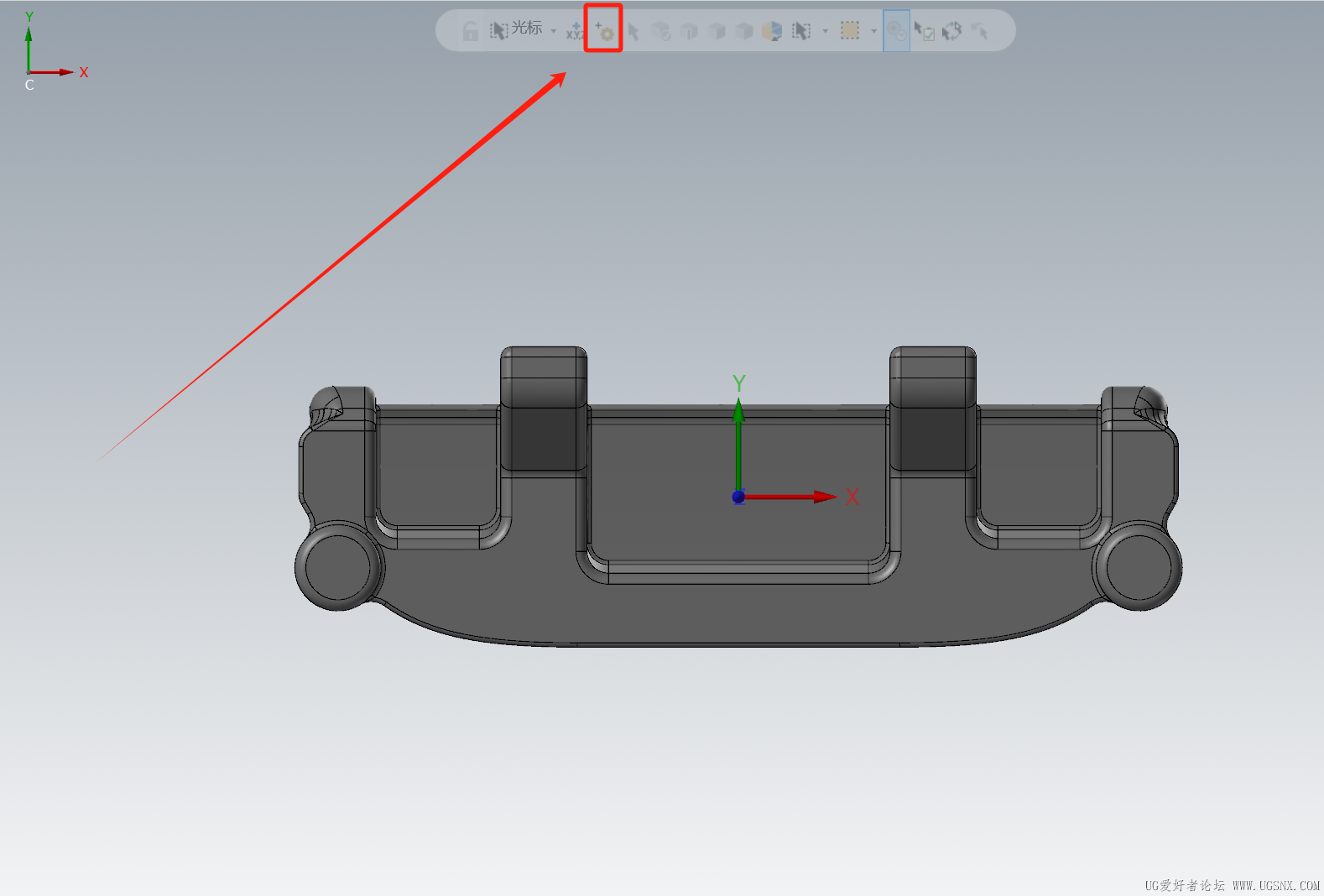Screen dimensions: 1324x896
Task: Click the cube with checkmark icon
Action: coord(661,31)
